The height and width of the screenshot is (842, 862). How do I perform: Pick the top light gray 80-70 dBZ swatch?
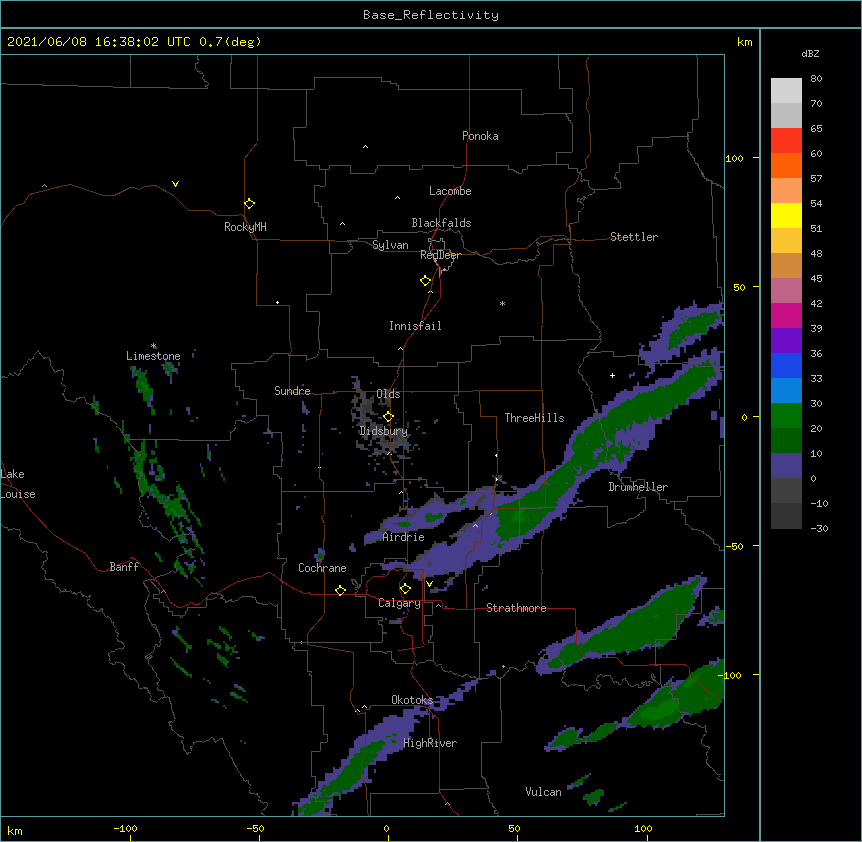click(x=786, y=91)
